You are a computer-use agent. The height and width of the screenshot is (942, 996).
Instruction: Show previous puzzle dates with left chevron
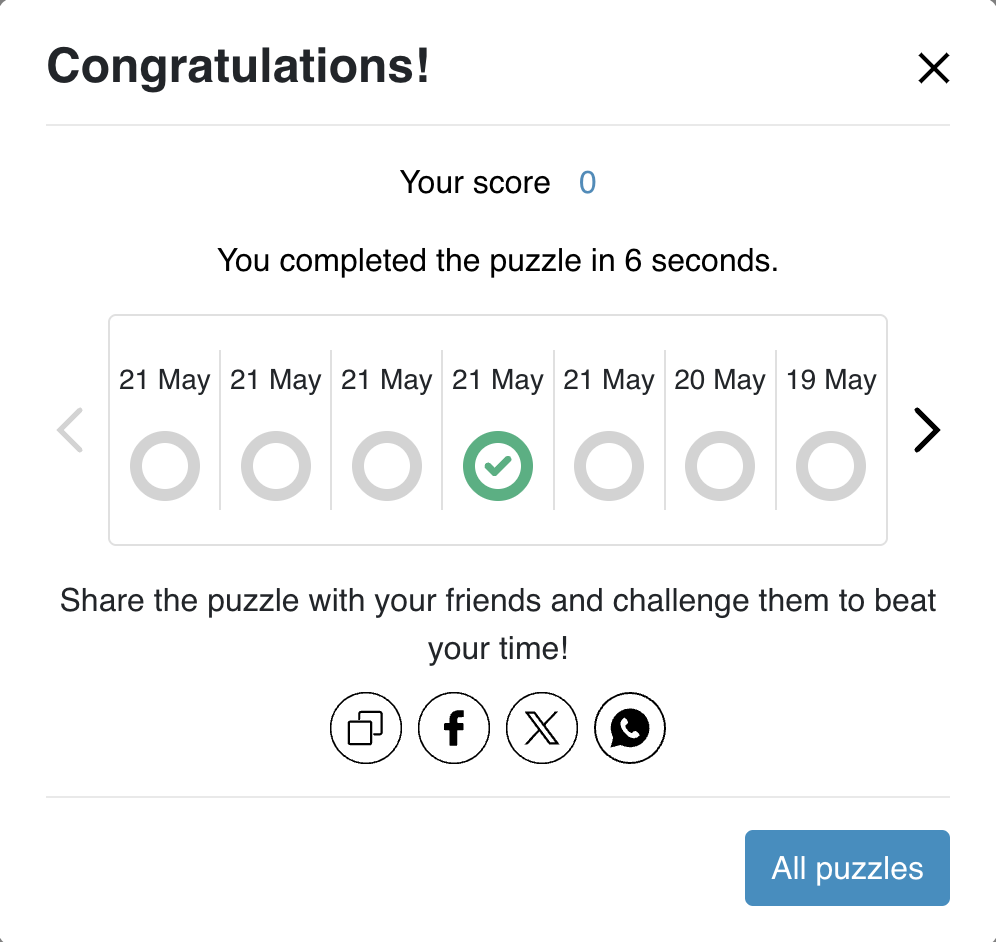coord(70,430)
